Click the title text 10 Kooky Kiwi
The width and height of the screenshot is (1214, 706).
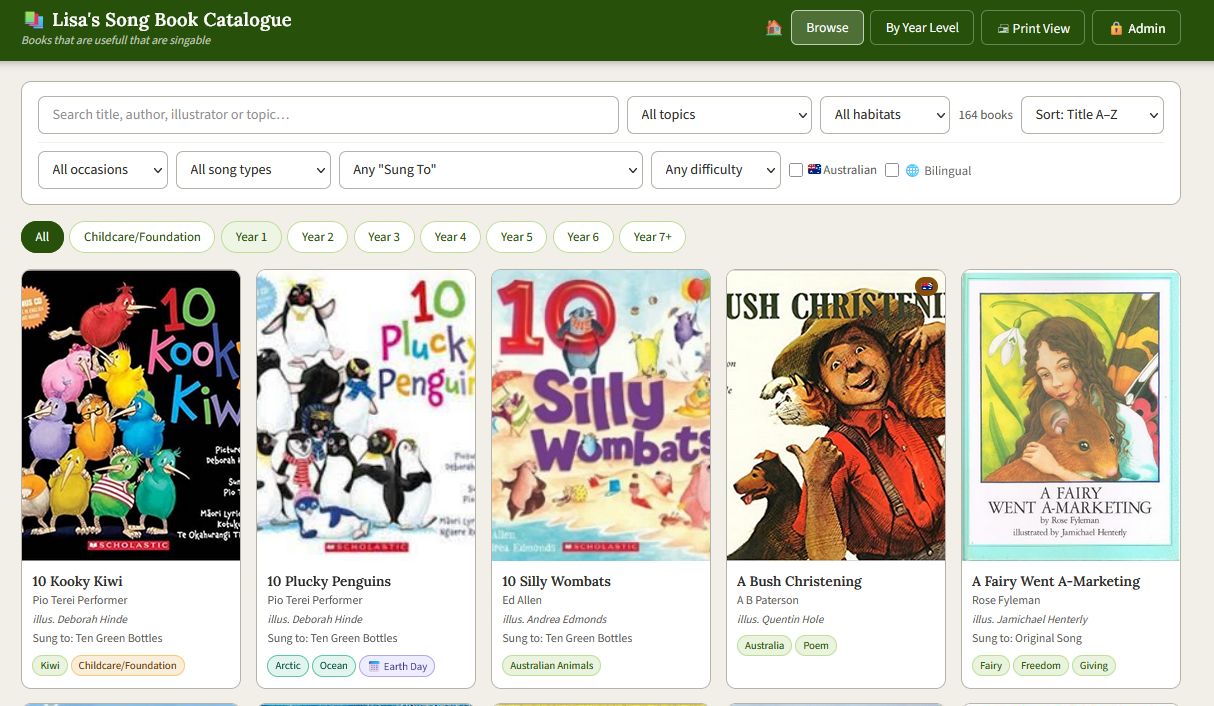coord(77,581)
